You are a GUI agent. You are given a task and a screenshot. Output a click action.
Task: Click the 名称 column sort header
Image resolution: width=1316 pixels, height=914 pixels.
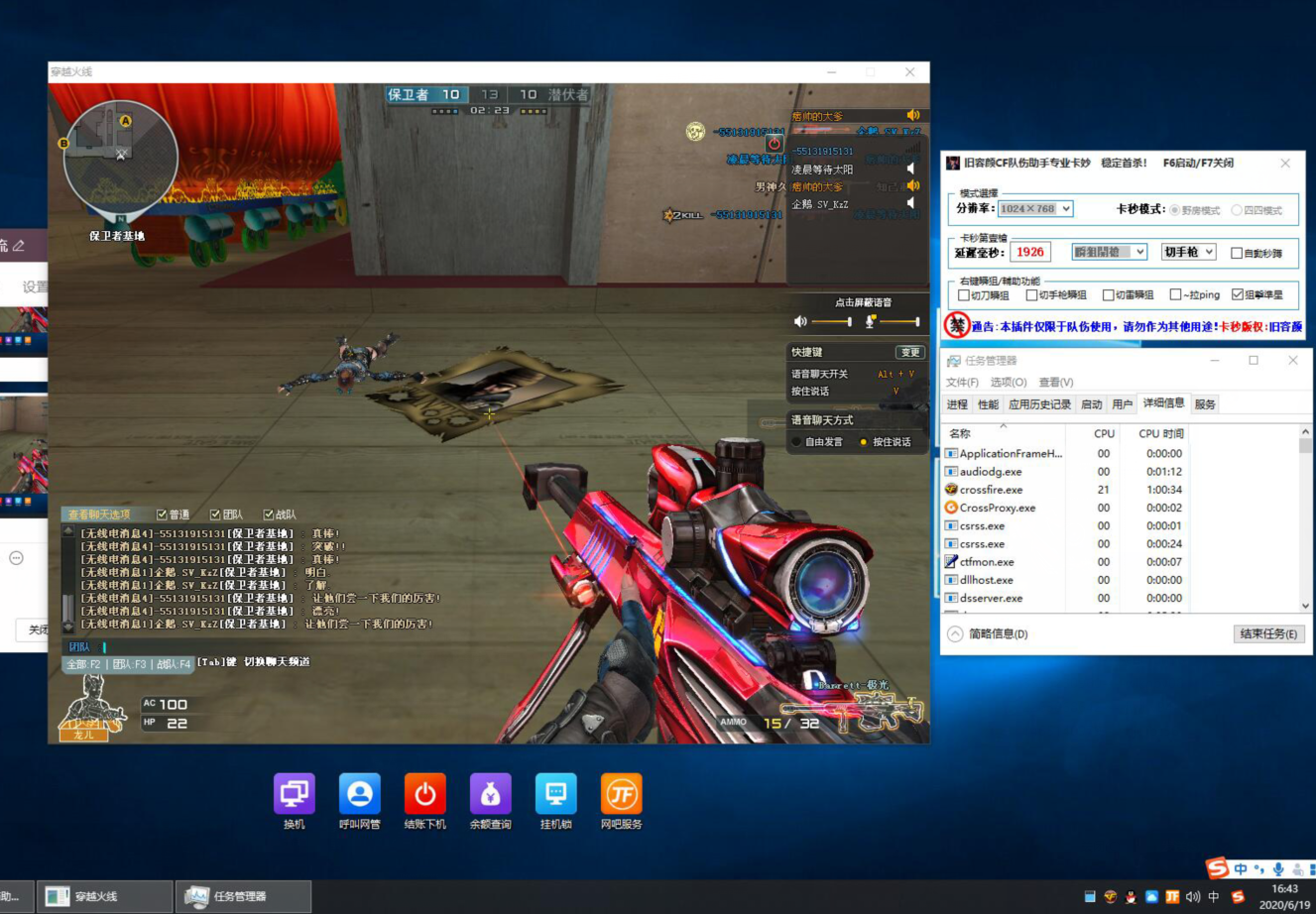[x=1003, y=433]
